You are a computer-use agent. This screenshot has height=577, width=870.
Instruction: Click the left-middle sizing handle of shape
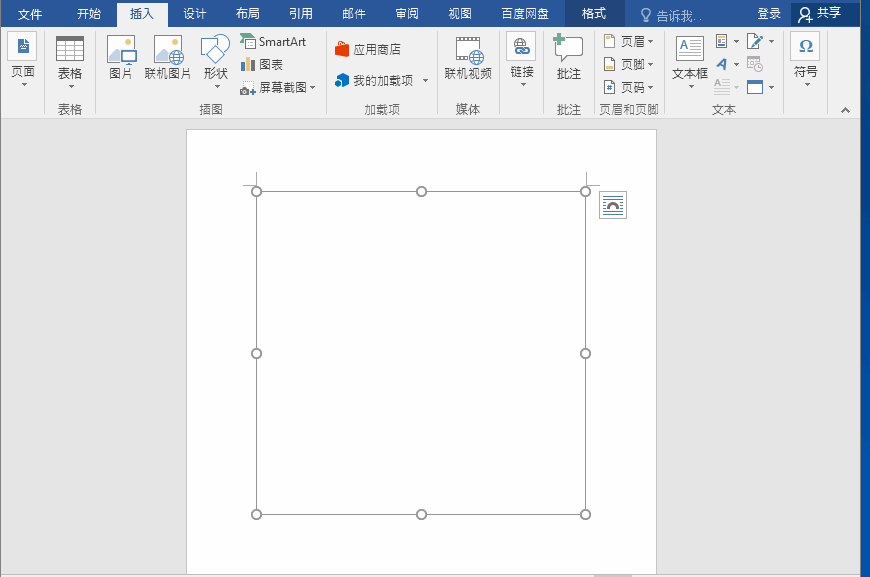click(256, 353)
